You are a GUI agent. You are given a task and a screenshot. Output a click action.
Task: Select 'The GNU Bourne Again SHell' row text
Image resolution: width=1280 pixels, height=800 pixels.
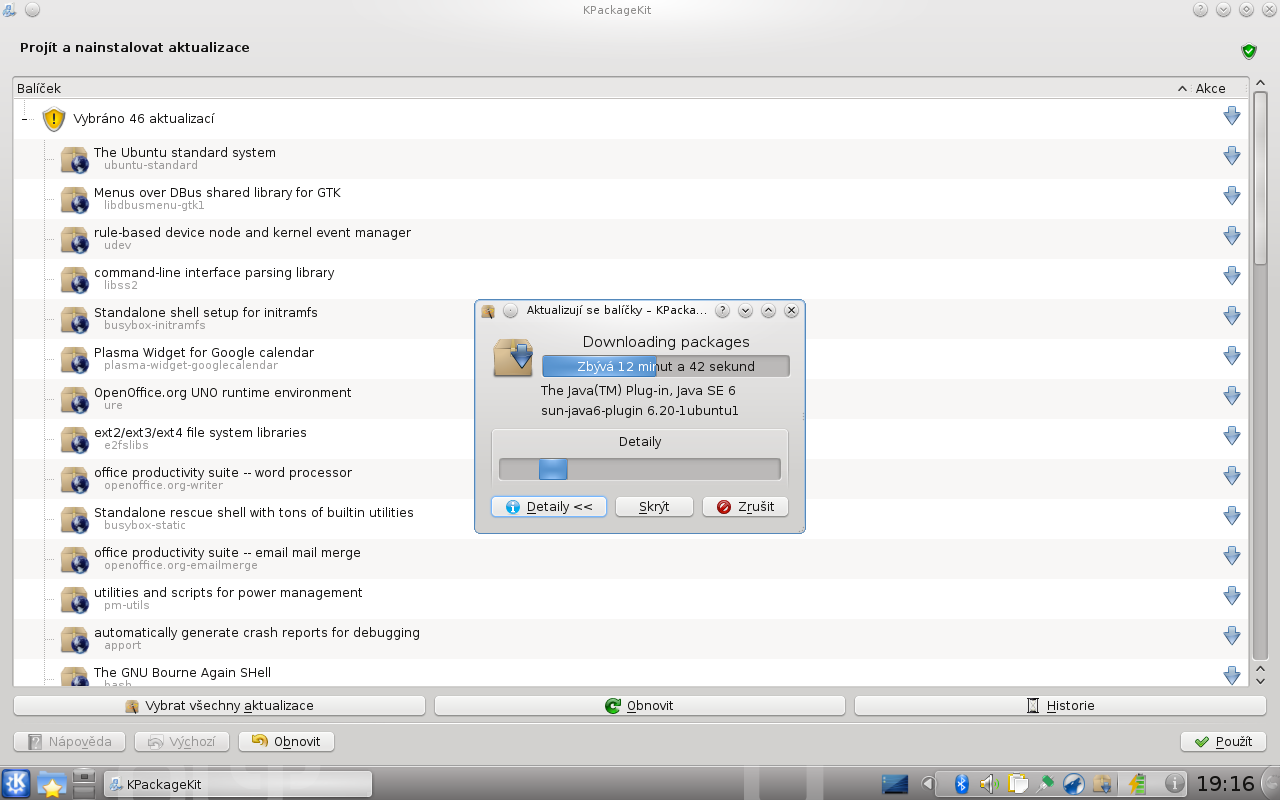click(182, 673)
